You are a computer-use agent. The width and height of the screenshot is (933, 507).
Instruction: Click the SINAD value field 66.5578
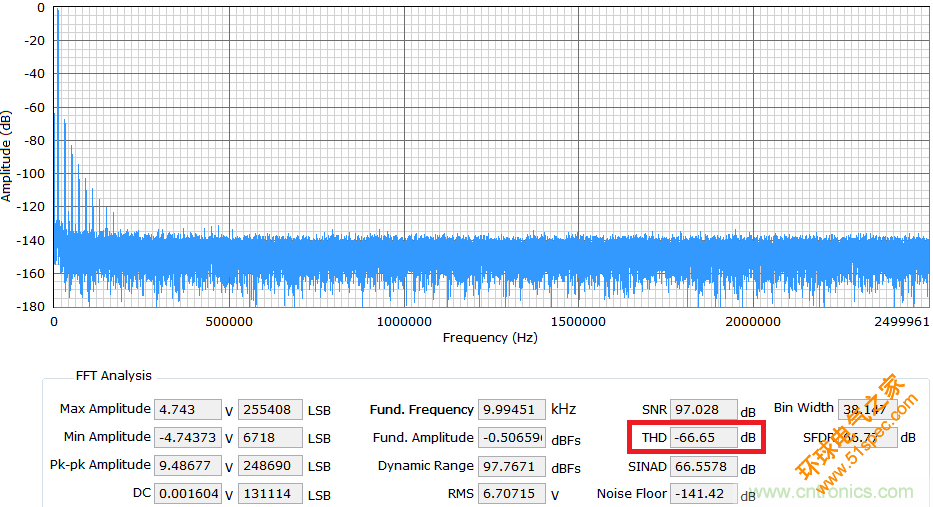[x=704, y=465]
